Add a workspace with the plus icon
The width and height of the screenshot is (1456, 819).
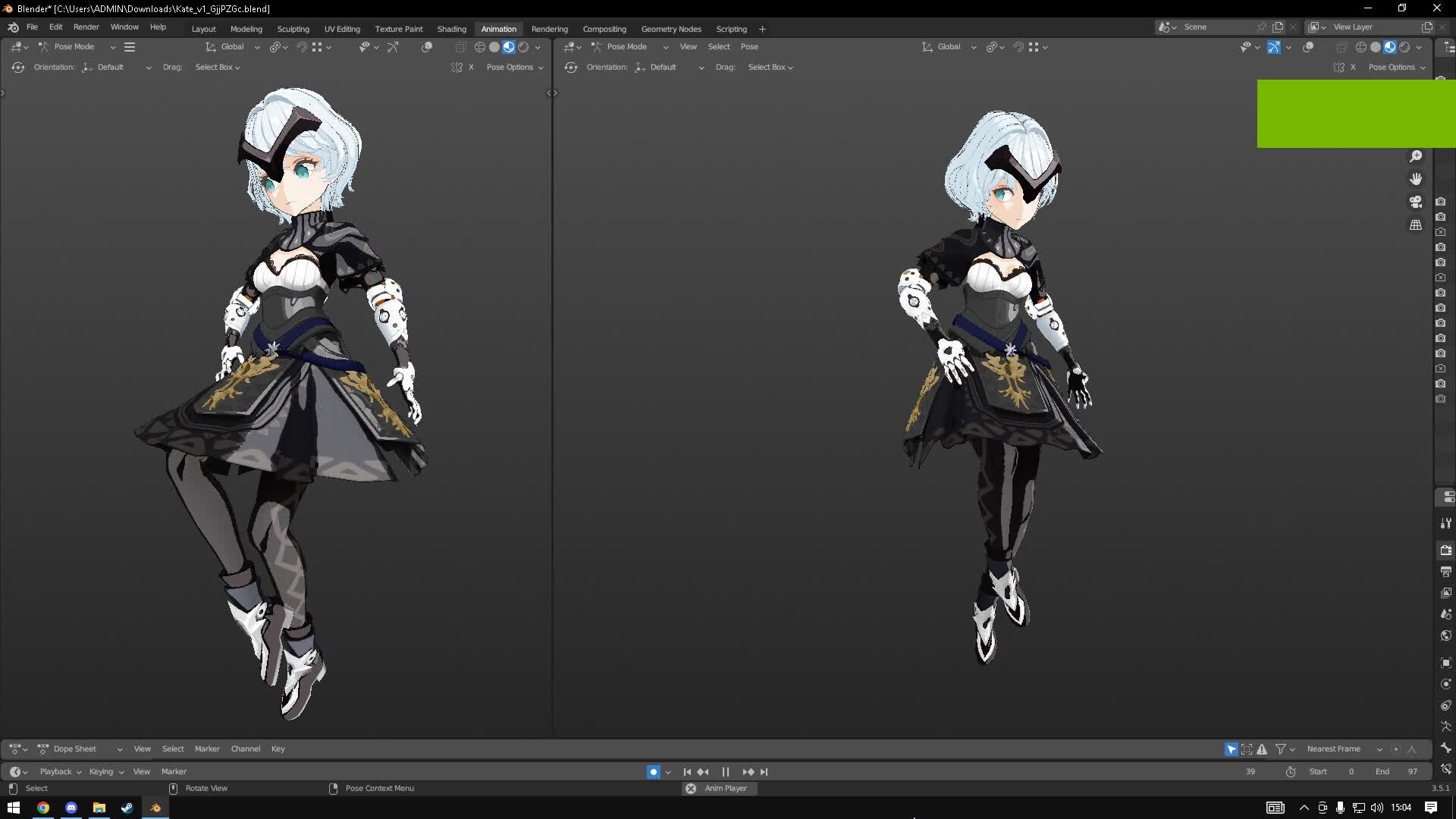762,29
